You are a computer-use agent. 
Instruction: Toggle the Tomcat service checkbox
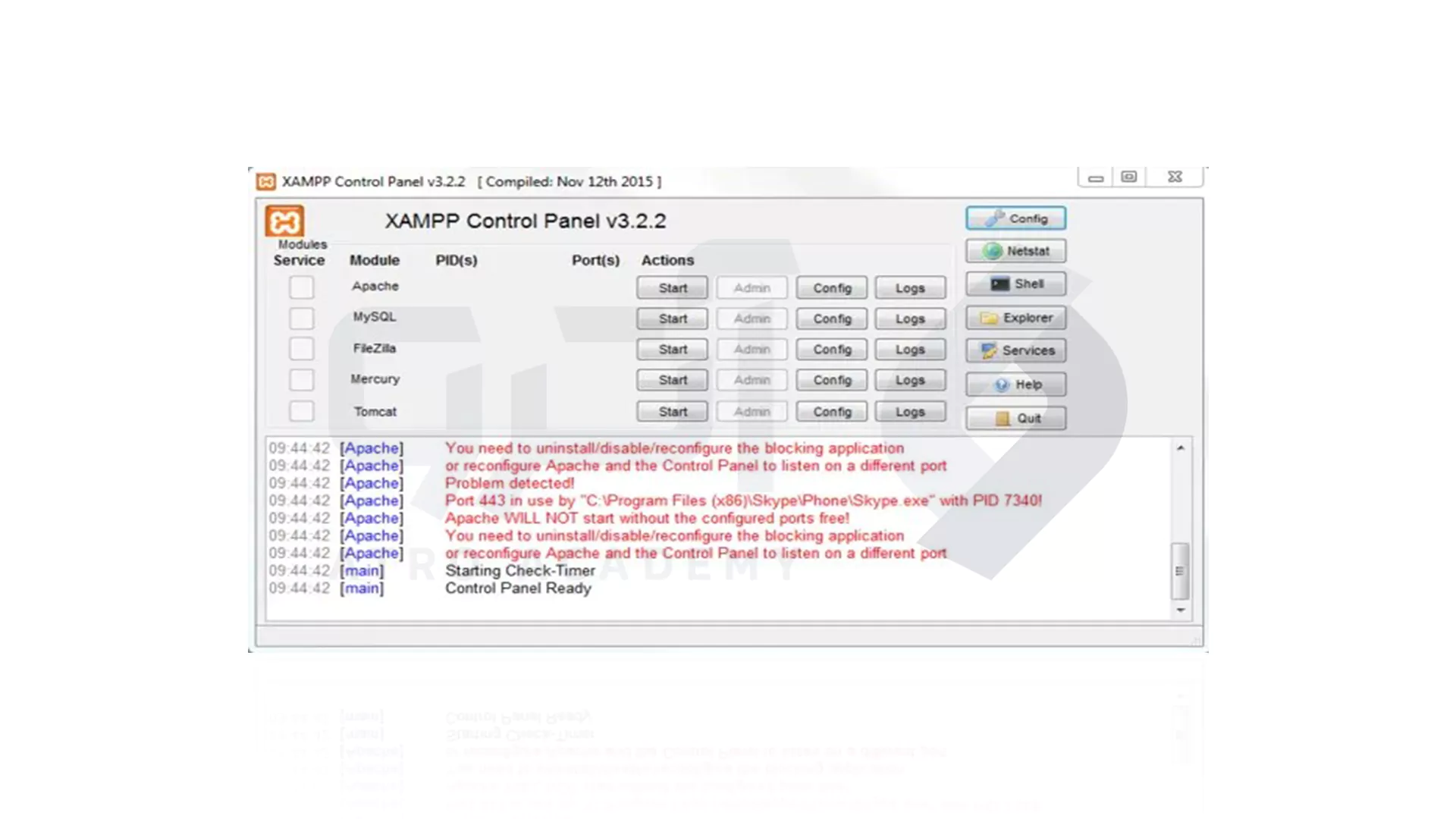301,411
